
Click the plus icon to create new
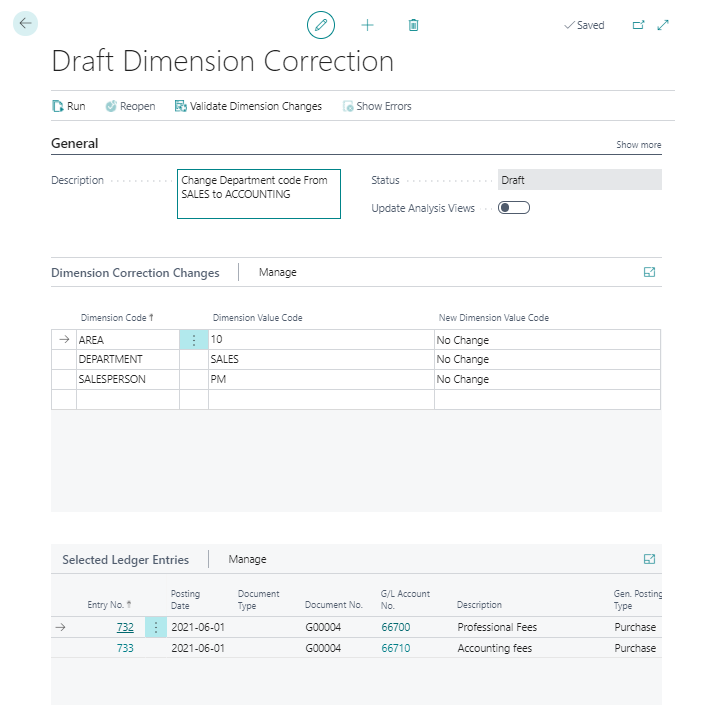click(x=367, y=25)
